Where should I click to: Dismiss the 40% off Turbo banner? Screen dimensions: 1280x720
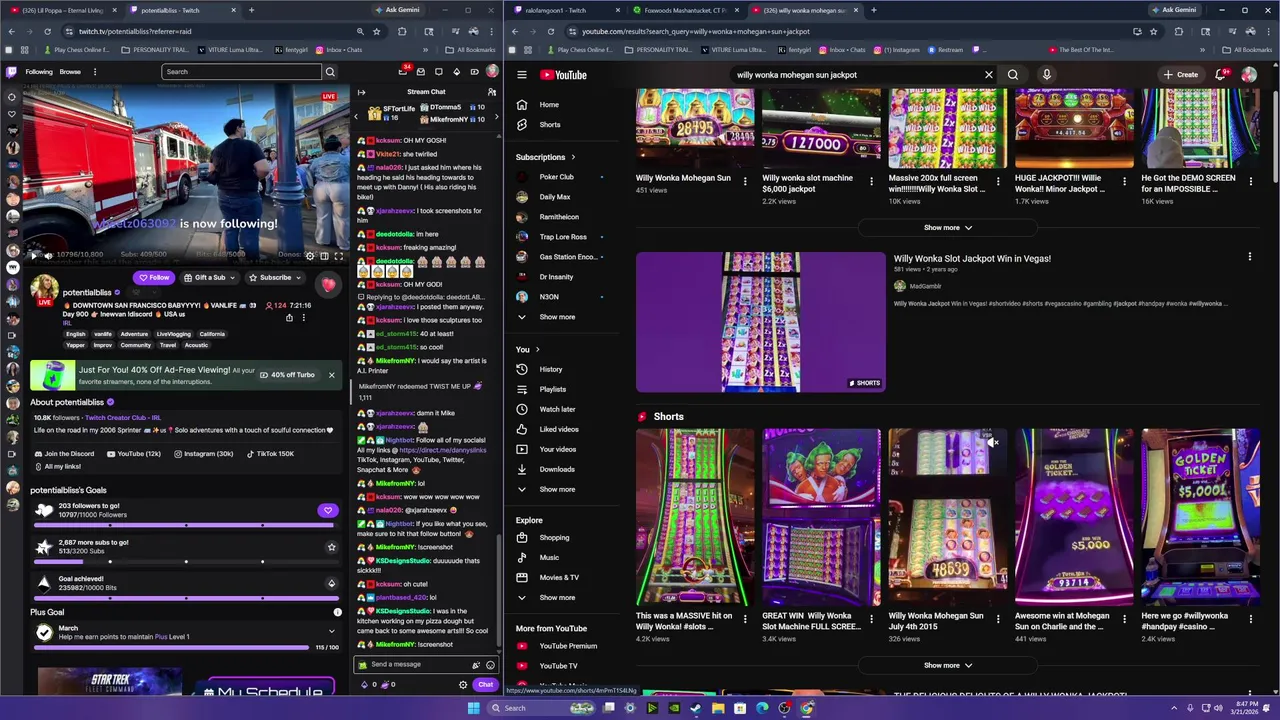331,375
